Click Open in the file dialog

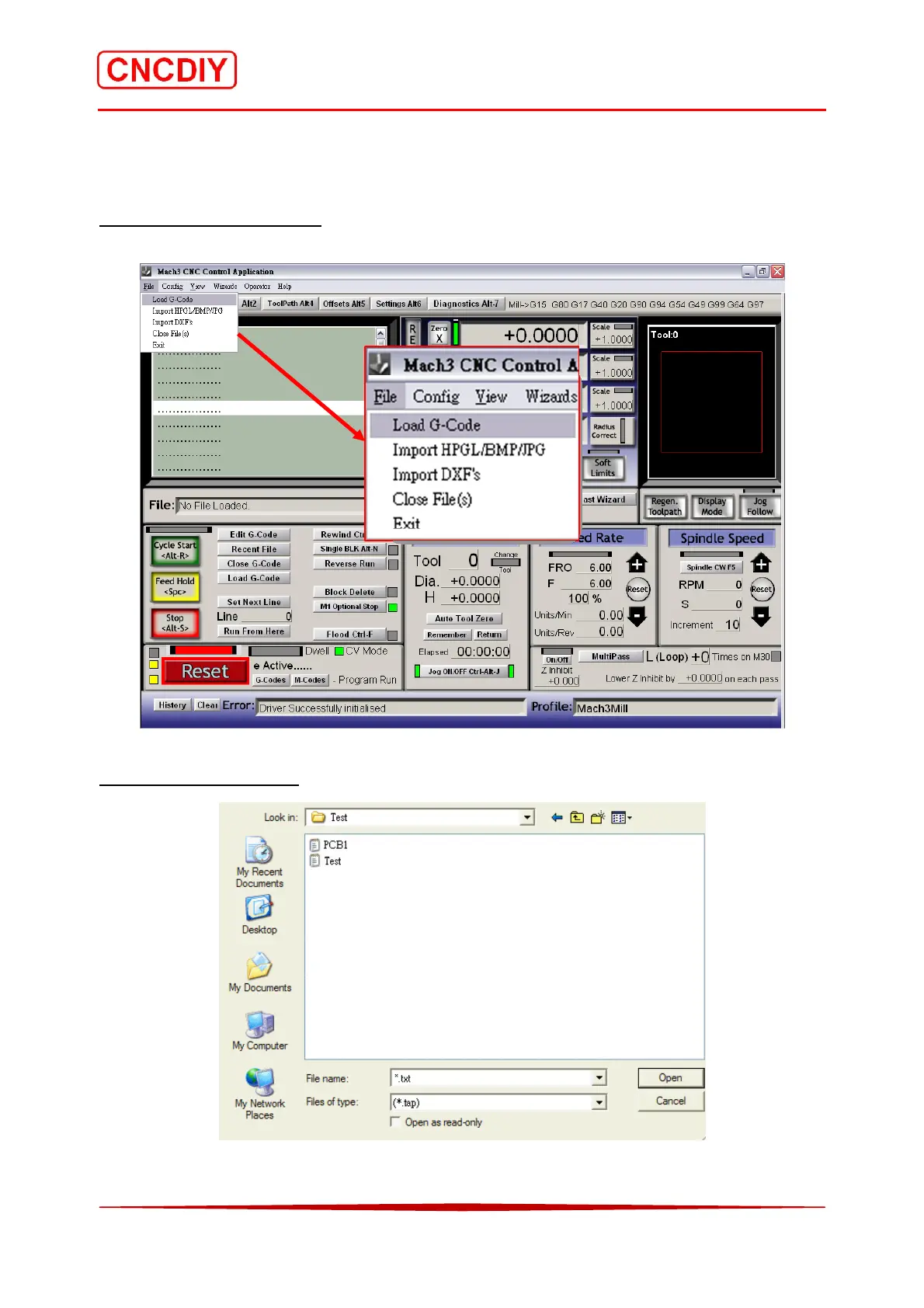point(670,1078)
